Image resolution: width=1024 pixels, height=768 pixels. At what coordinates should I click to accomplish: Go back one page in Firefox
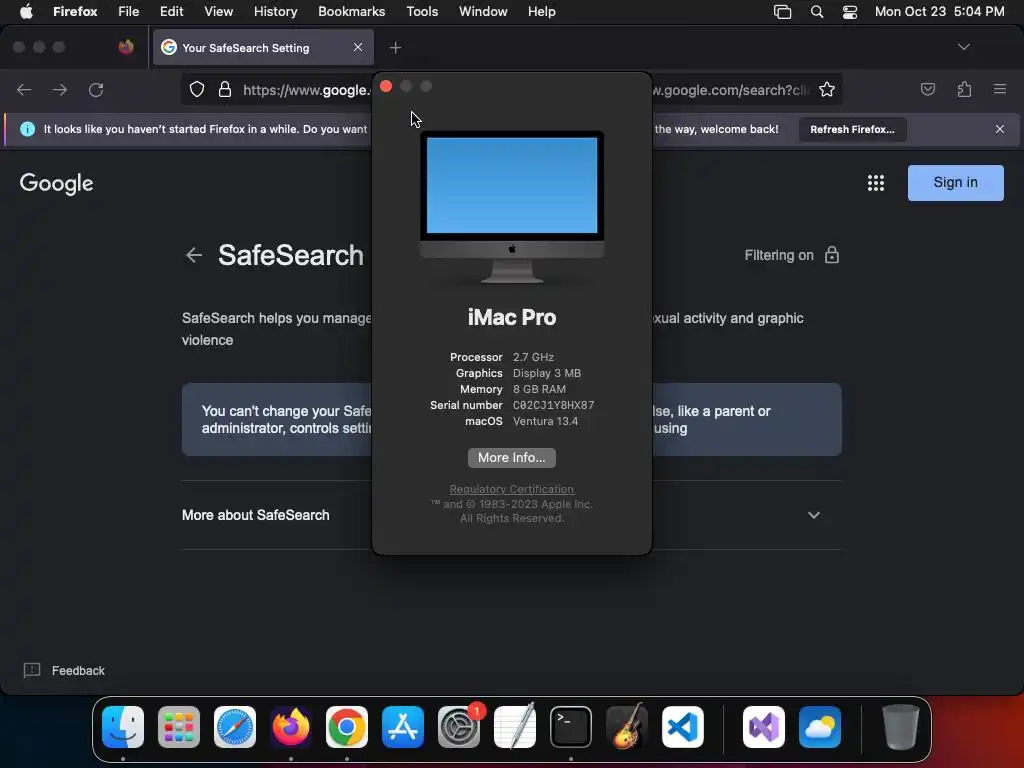24,89
